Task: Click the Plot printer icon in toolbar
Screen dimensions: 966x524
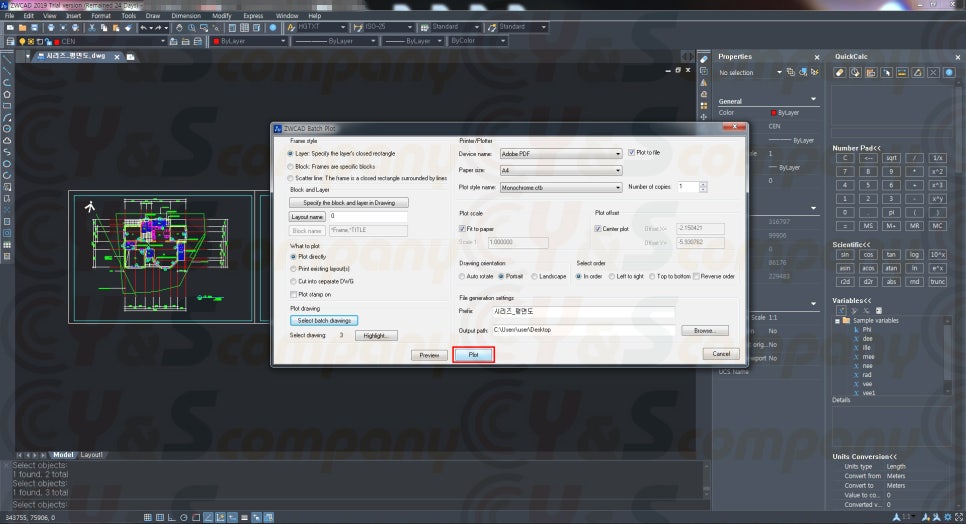Action: (x=51, y=28)
